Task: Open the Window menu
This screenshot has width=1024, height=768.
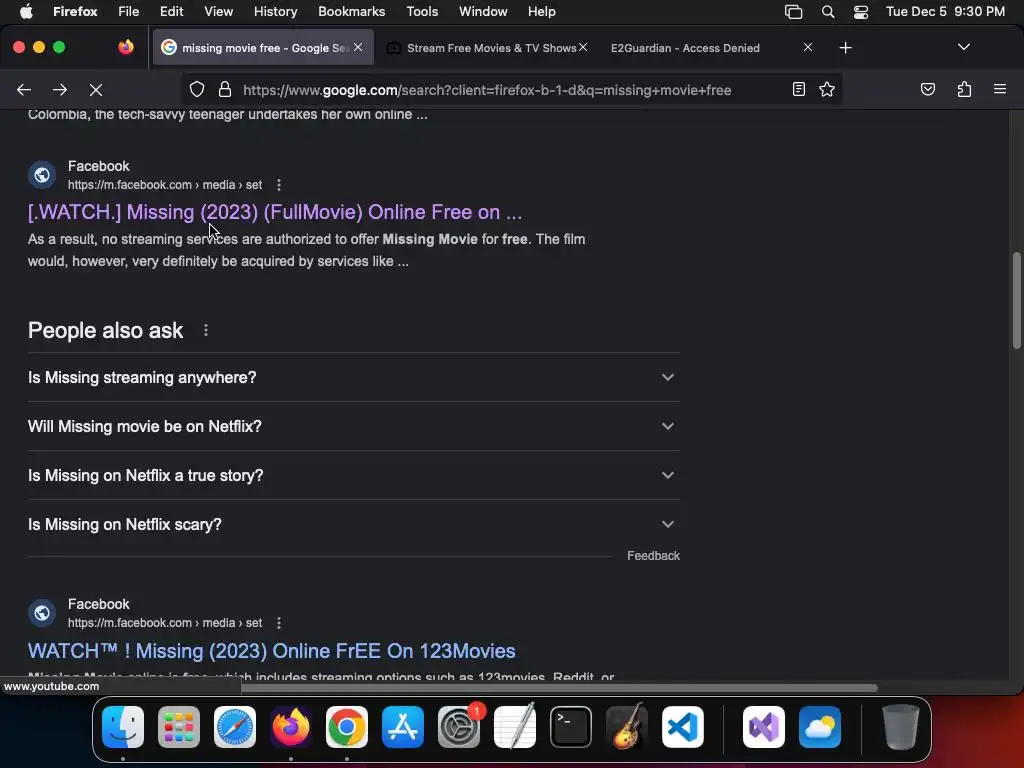Action: [483, 11]
